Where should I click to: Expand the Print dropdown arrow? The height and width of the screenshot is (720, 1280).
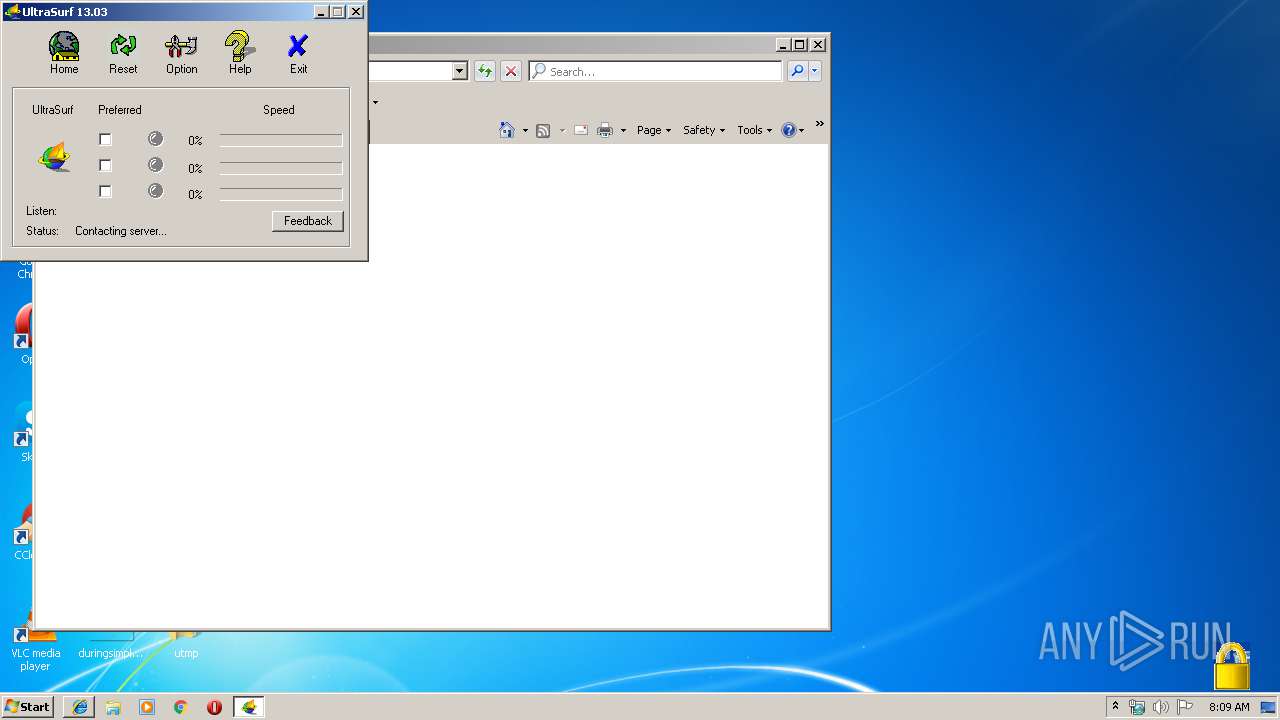[x=623, y=130]
